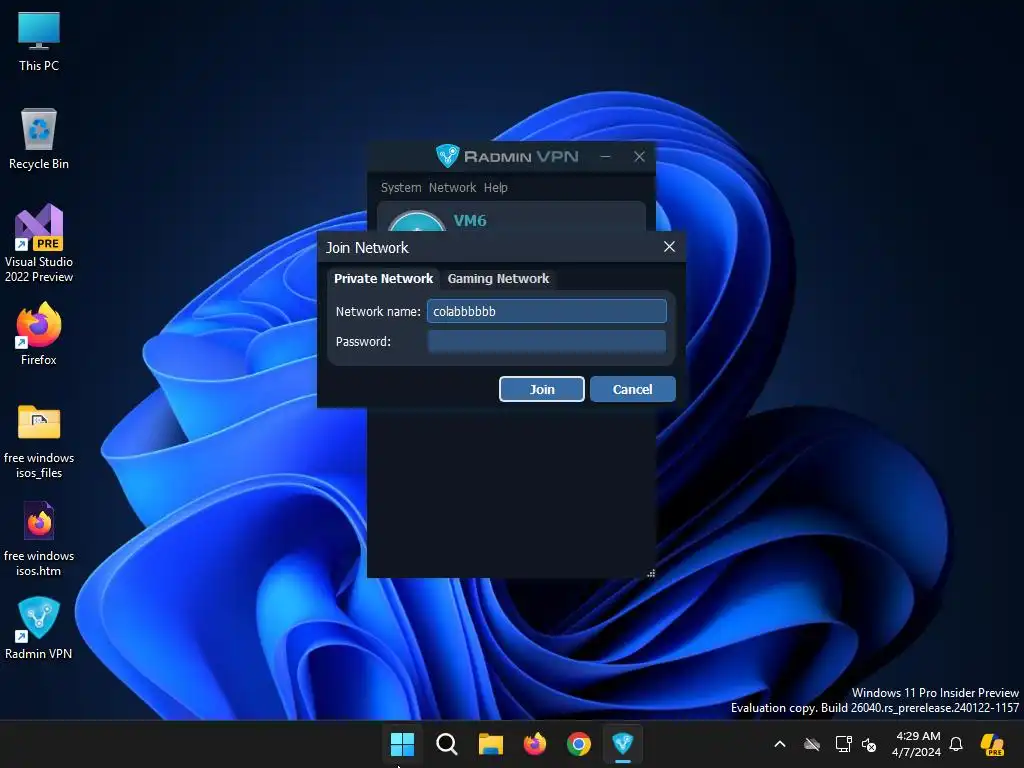Open network status tray icon
Image resolution: width=1024 pixels, height=768 pixels.
click(x=843, y=744)
